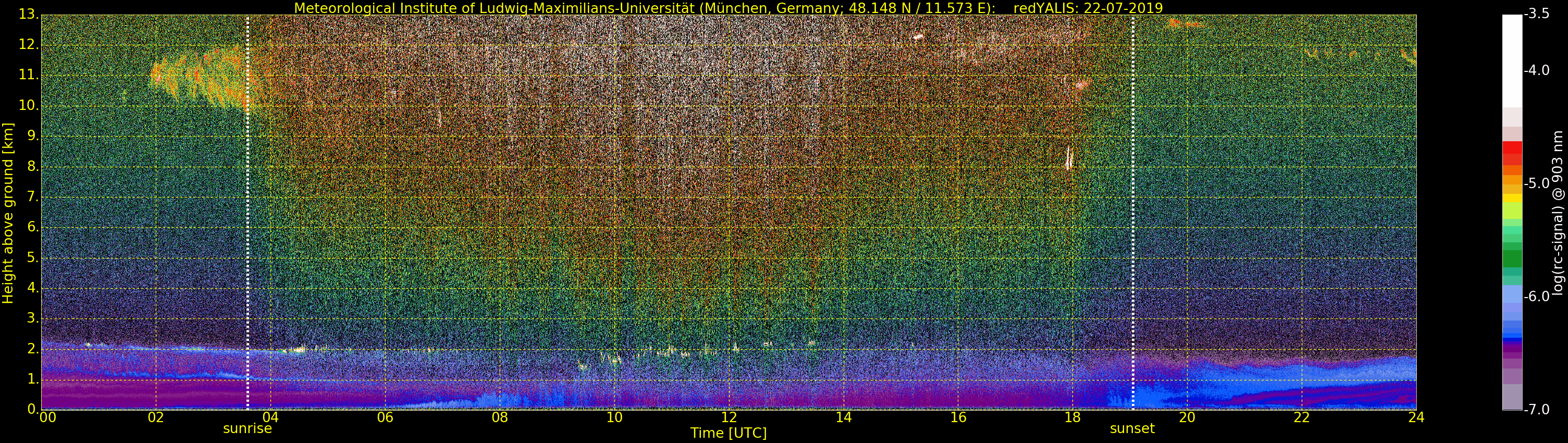This screenshot has height=443, width=1568.
Task: Click the time axis tick label '22'
Action: 1301,417
